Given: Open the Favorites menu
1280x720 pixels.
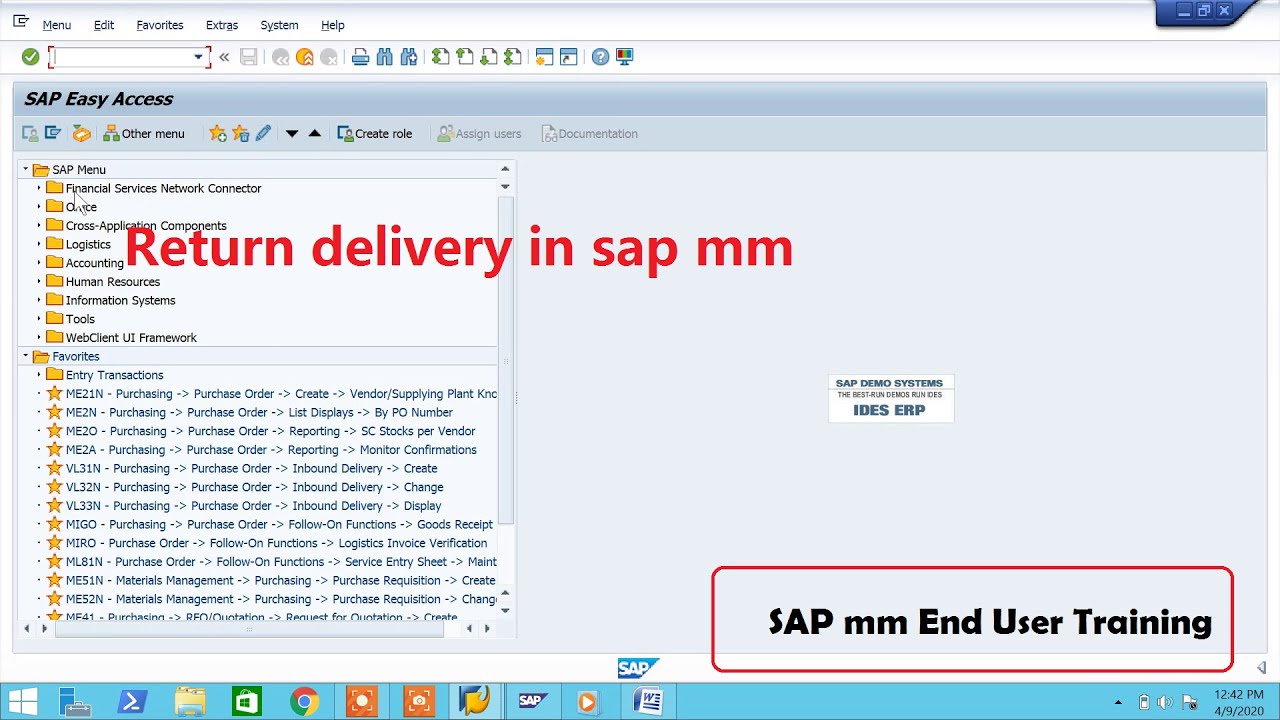Looking at the screenshot, I should pyautogui.click(x=160, y=25).
